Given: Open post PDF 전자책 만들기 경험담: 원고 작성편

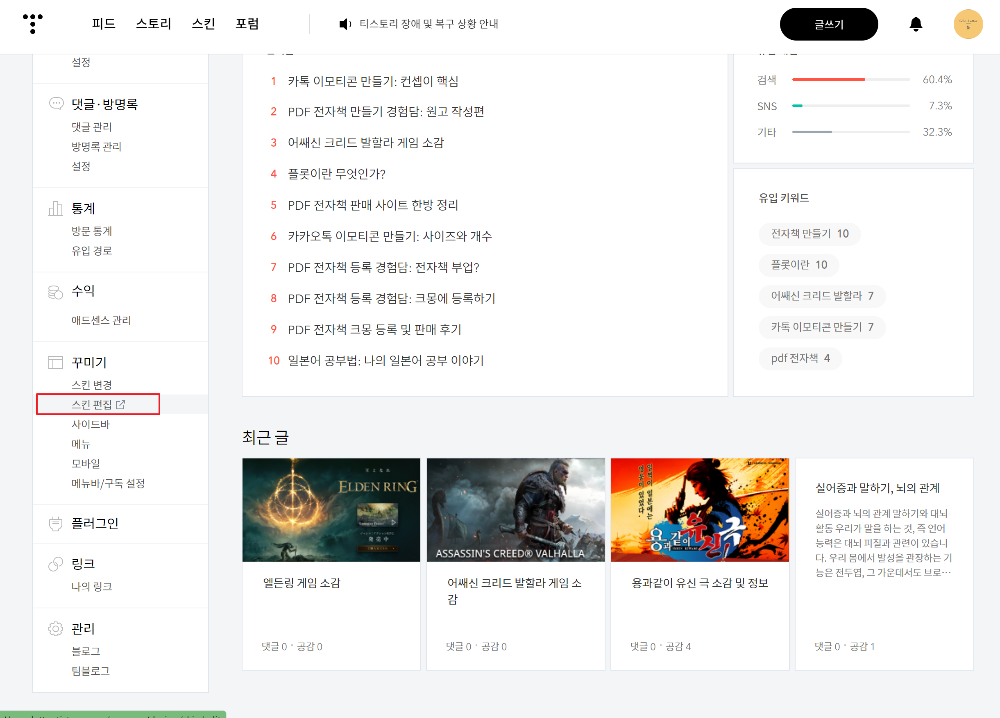Looking at the screenshot, I should tap(386, 112).
